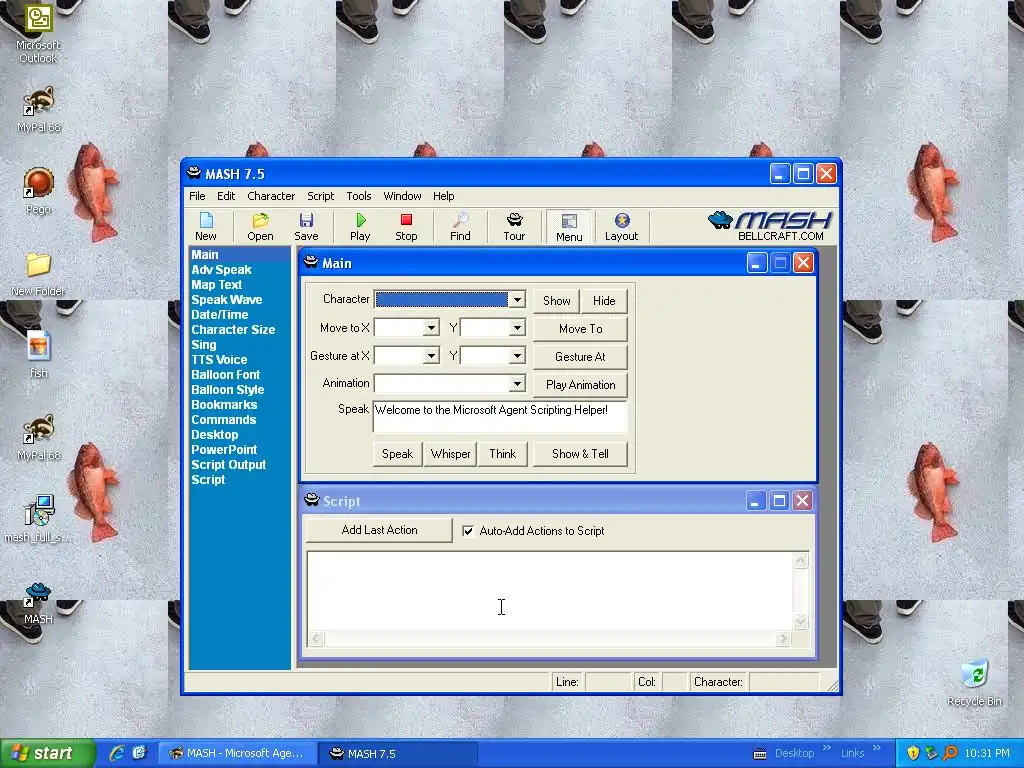Open the Edit menu

226,196
